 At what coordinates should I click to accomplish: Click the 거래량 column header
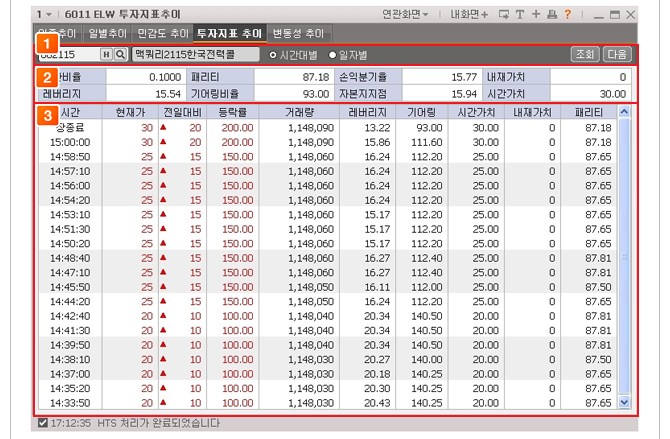(299, 112)
